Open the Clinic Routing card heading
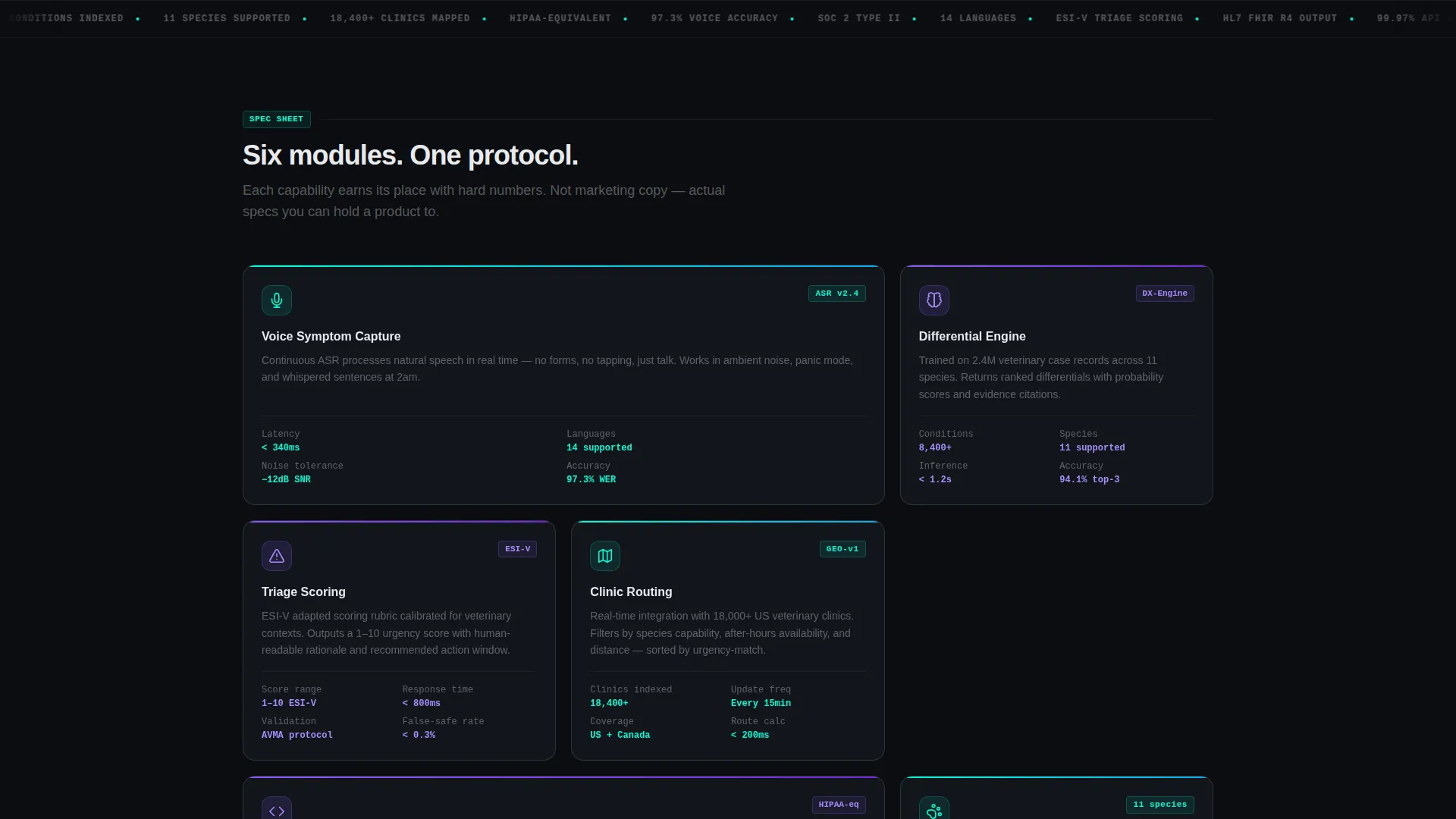1456x819 pixels. 631,591
